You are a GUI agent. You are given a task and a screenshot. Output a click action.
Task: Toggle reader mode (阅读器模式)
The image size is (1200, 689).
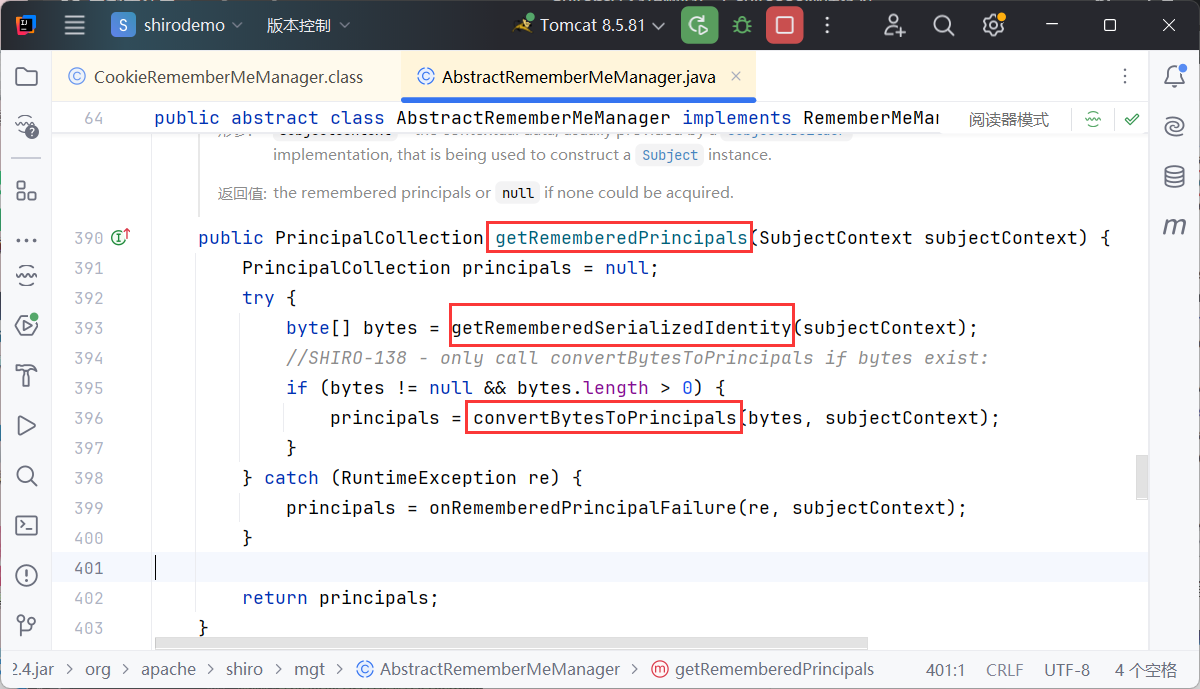[x=1008, y=119]
